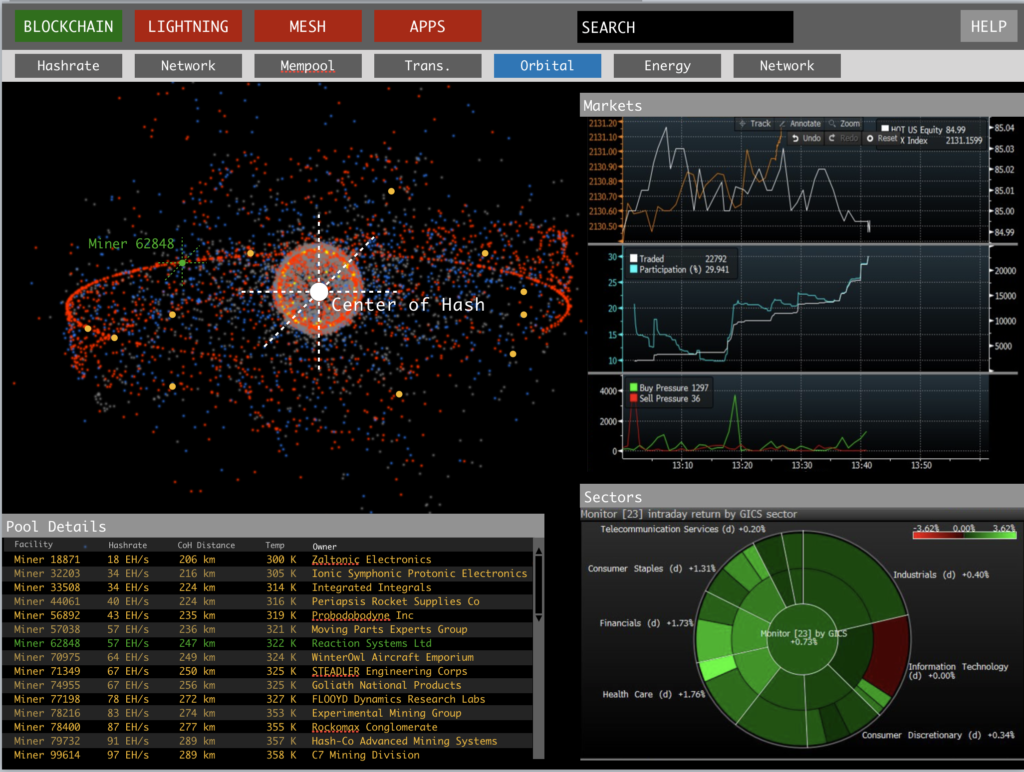Switch to the Energy tab
The width and height of the screenshot is (1024, 772).
(x=666, y=65)
